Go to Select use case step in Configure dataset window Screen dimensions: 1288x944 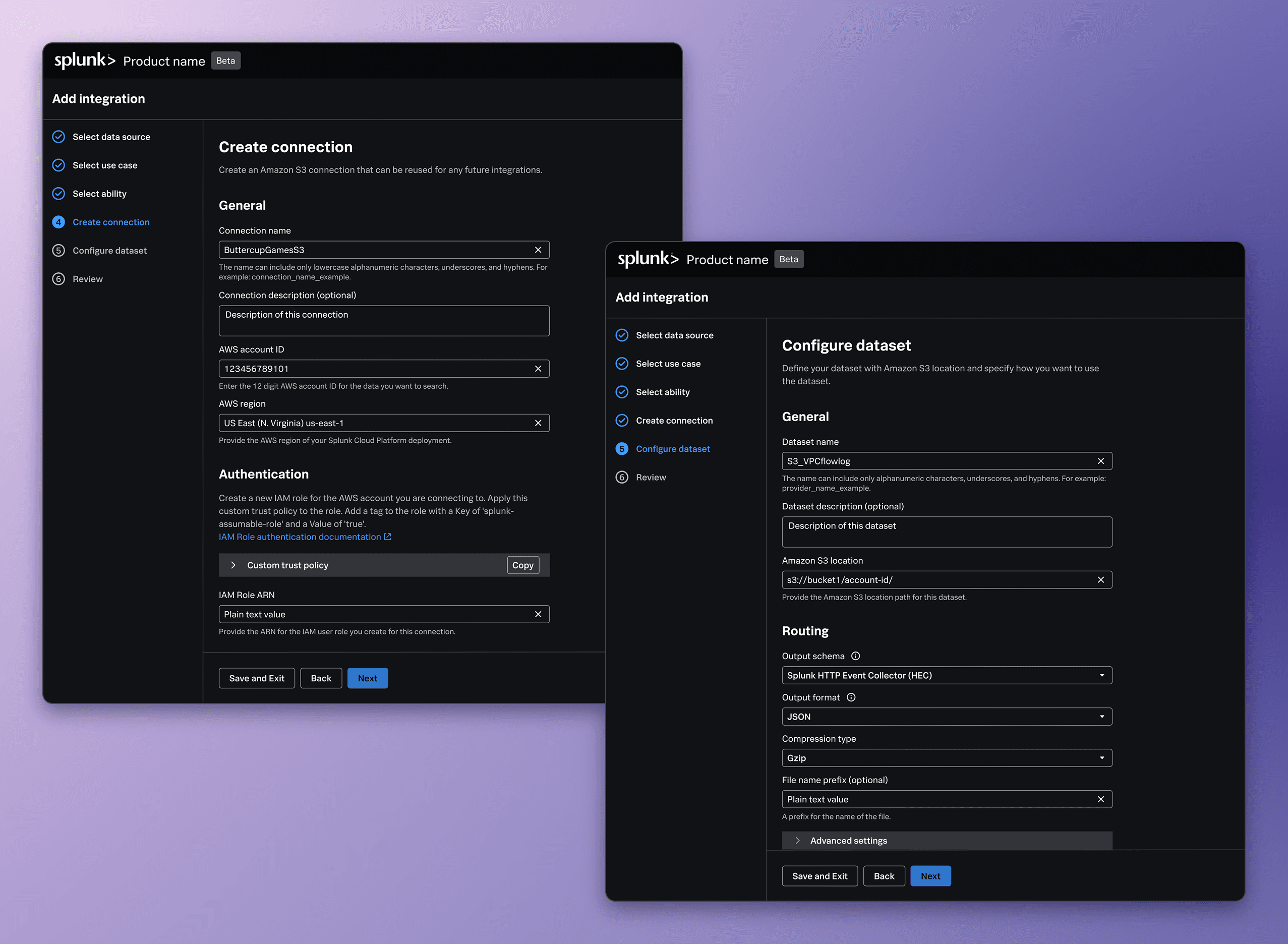[x=668, y=364]
